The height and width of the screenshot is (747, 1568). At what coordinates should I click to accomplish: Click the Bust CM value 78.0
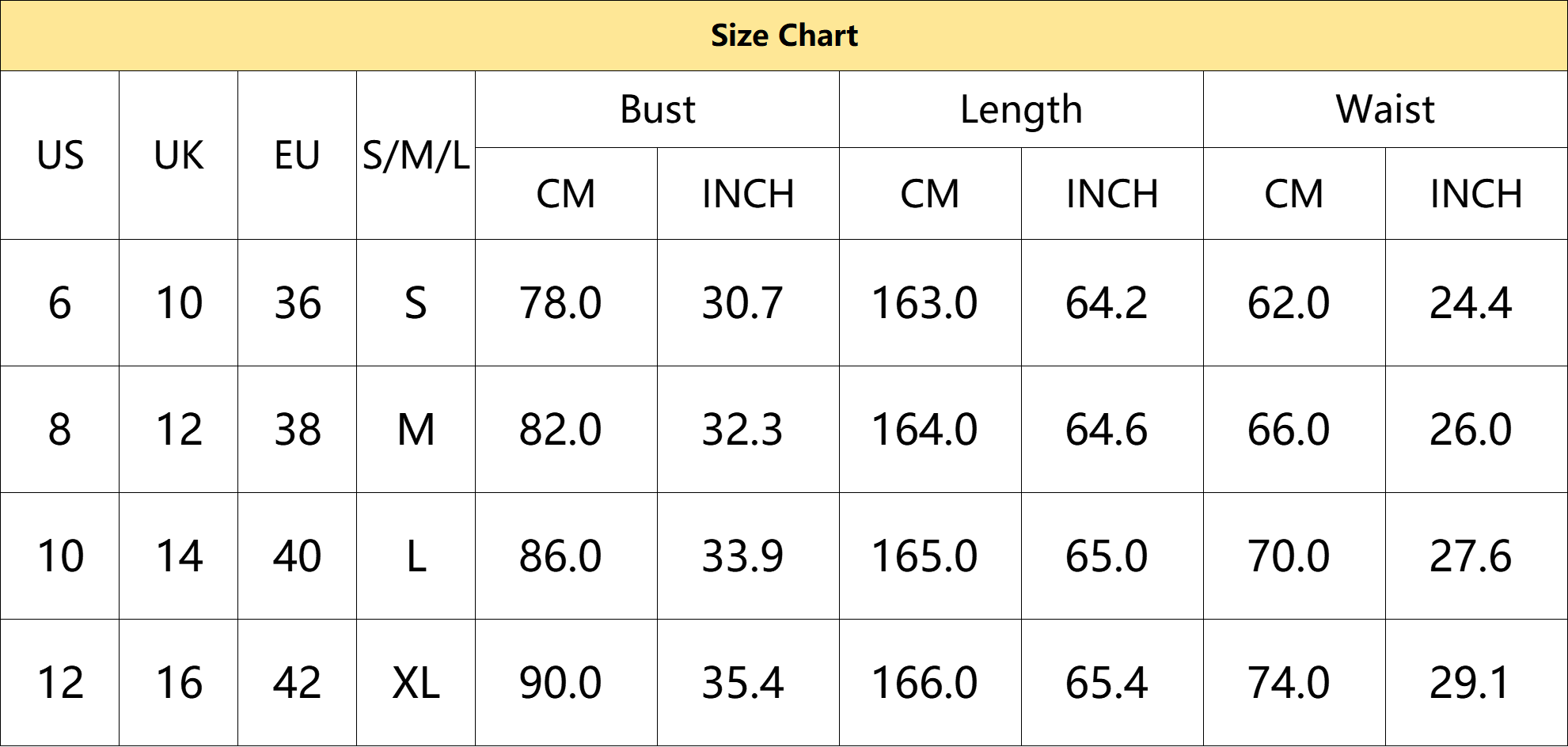click(x=567, y=303)
